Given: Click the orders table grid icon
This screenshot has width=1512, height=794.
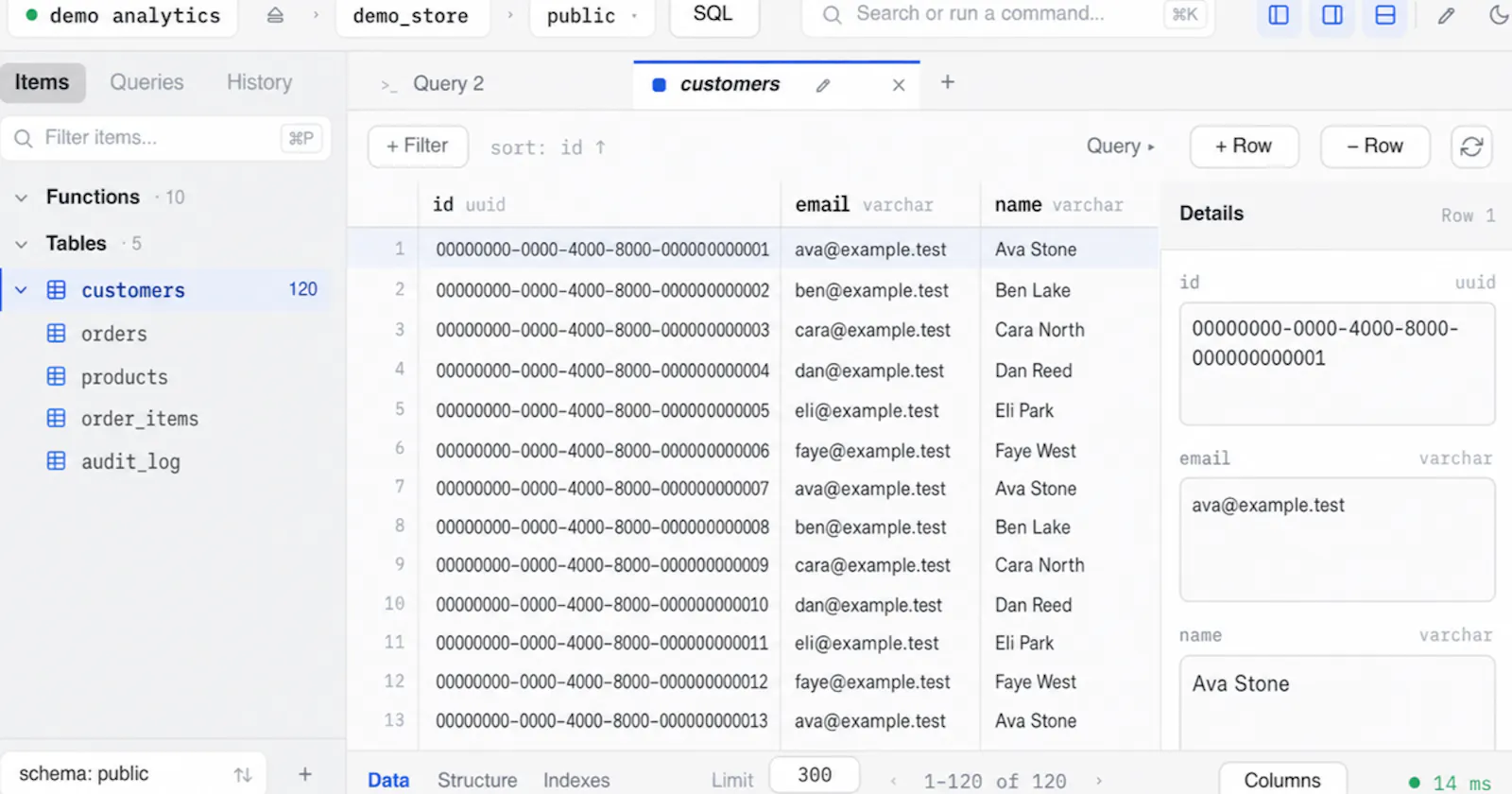Looking at the screenshot, I should 57,334.
